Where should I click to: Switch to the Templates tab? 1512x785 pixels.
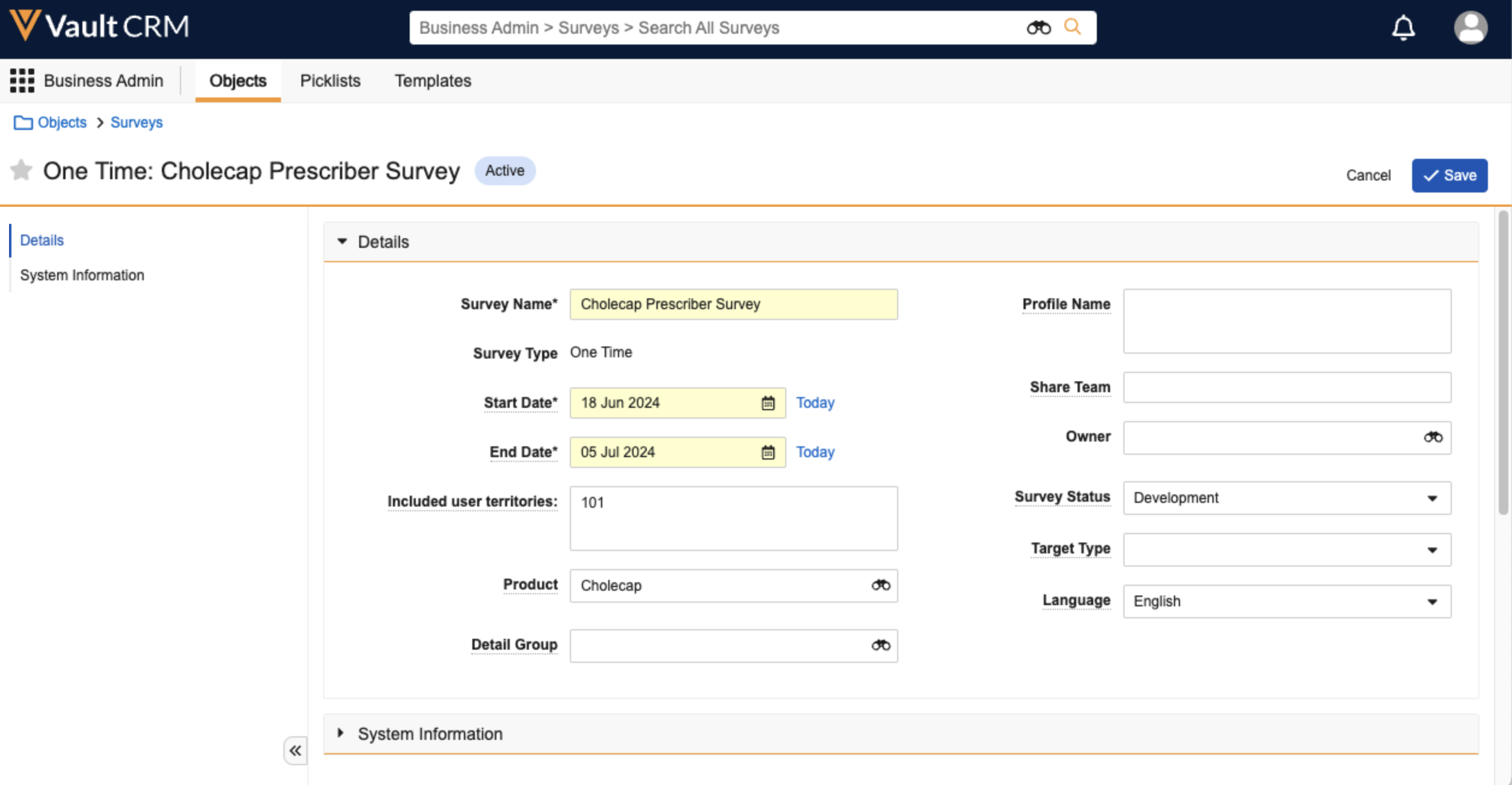pos(433,81)
